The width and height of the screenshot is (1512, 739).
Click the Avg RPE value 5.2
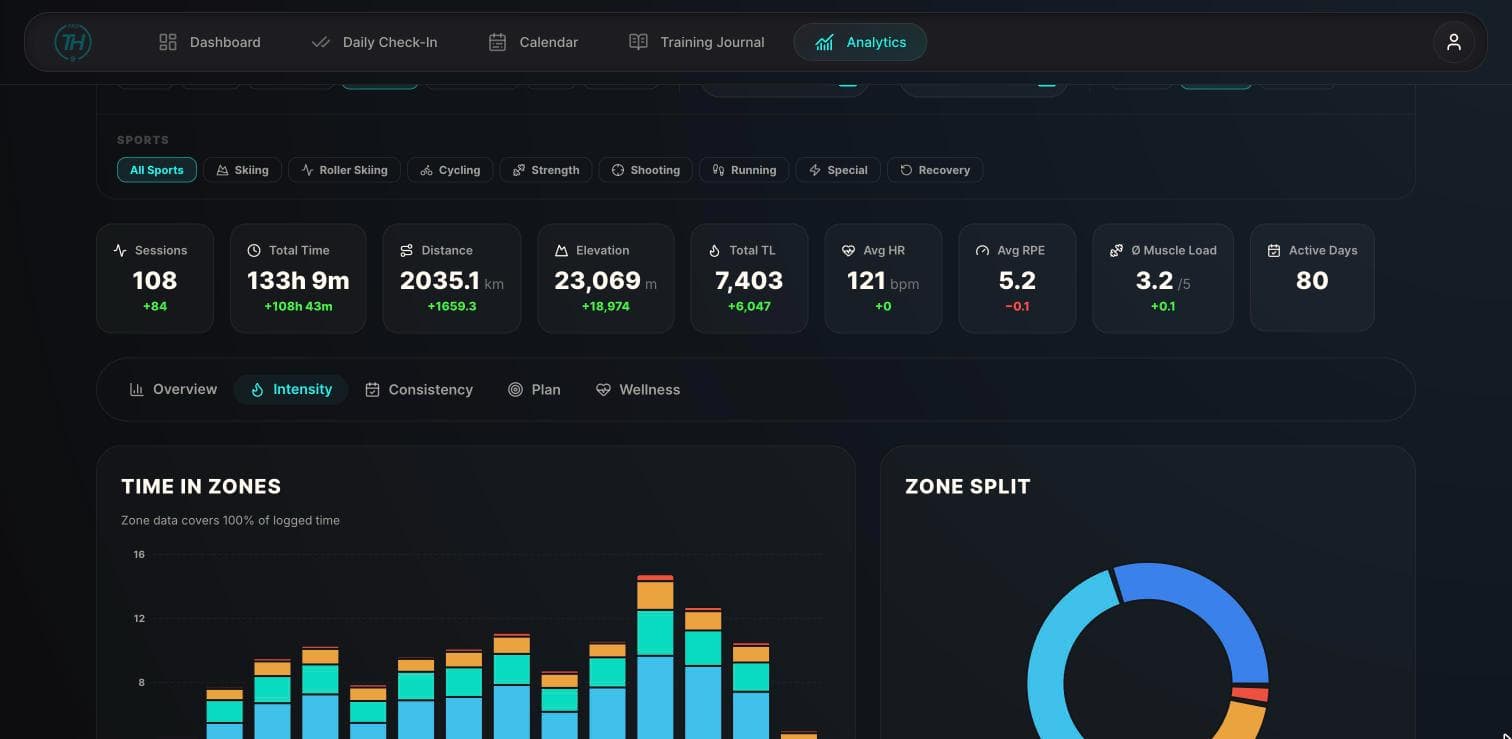(x=1017, y=281)
